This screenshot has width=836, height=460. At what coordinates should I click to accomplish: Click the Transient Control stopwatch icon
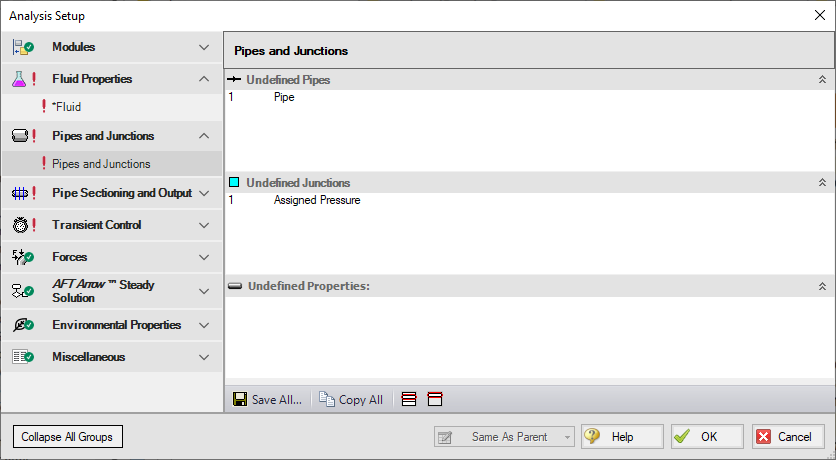[20, 225]
